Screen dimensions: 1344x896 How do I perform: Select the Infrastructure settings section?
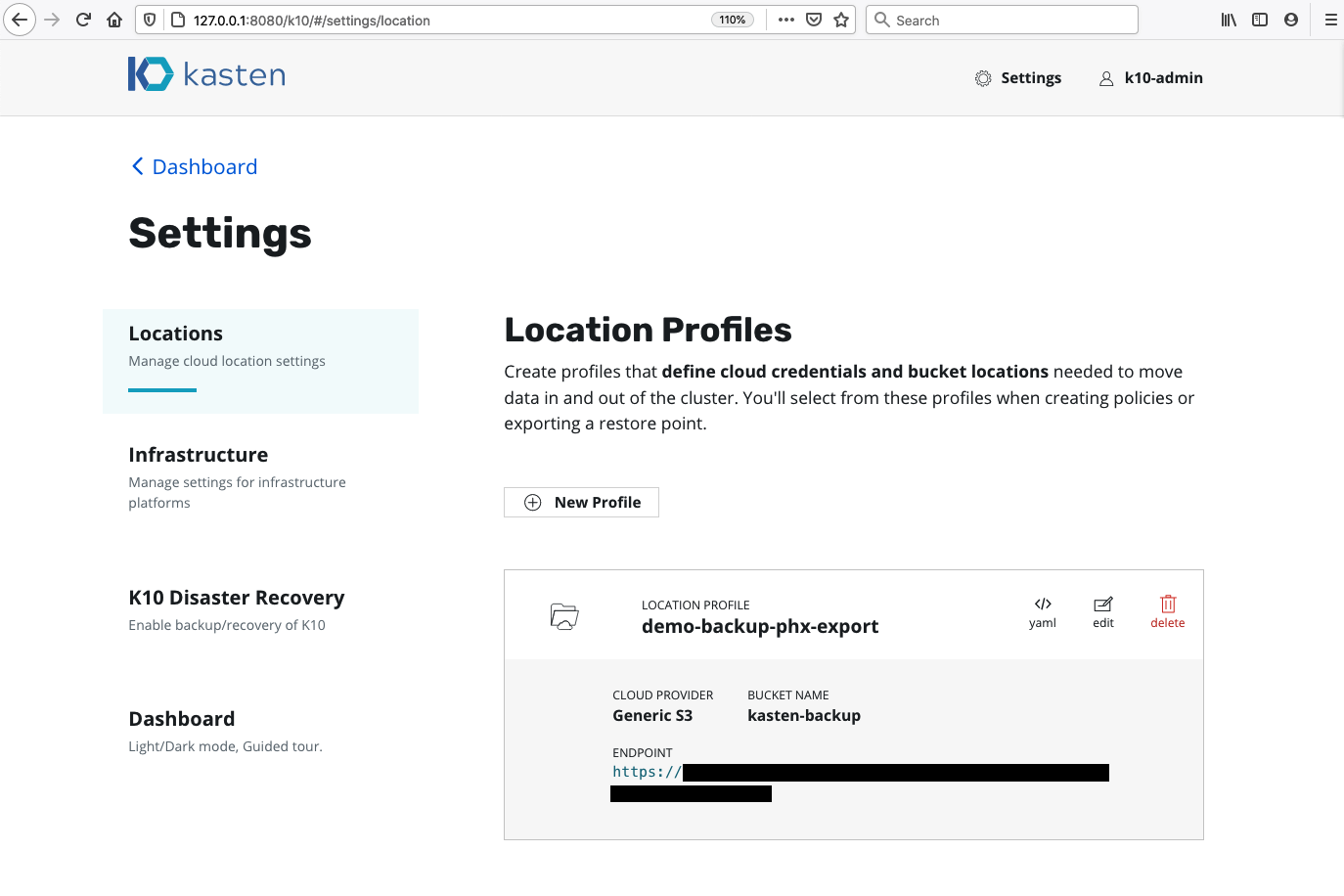[198, 454]
